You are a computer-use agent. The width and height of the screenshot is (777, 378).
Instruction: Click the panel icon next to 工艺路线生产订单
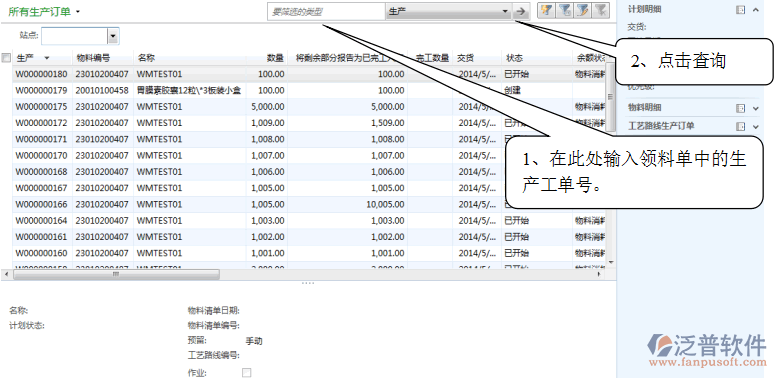click(740, 126)
